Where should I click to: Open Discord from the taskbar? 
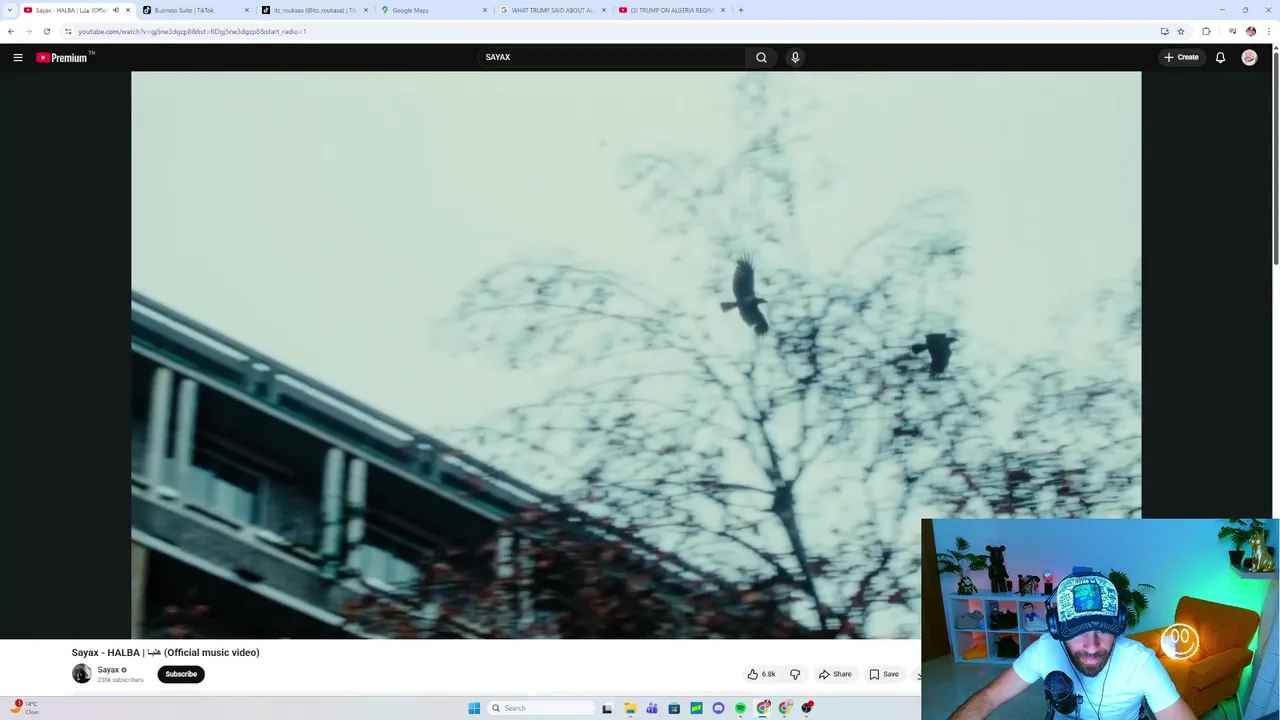click(718, 708)
